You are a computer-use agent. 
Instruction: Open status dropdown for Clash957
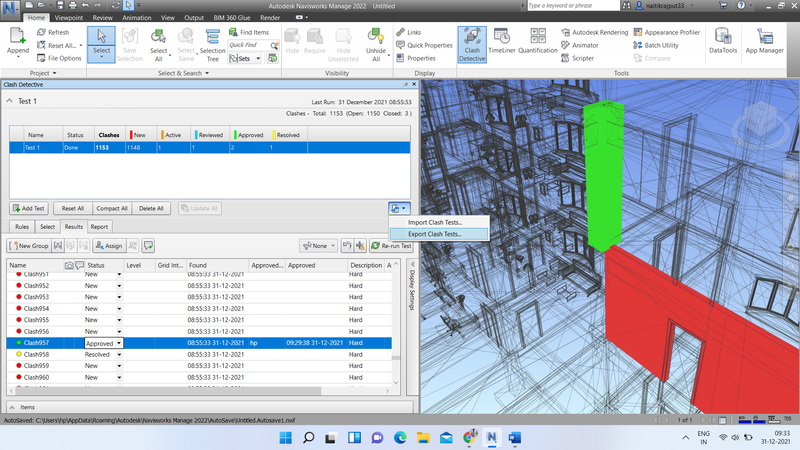point(119,343)
